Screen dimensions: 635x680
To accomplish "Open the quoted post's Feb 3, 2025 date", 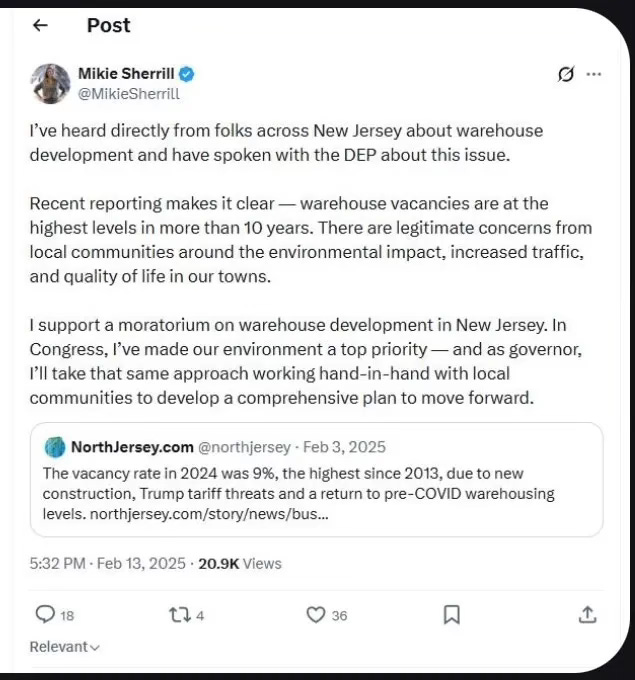I will (x=344, y=447).
